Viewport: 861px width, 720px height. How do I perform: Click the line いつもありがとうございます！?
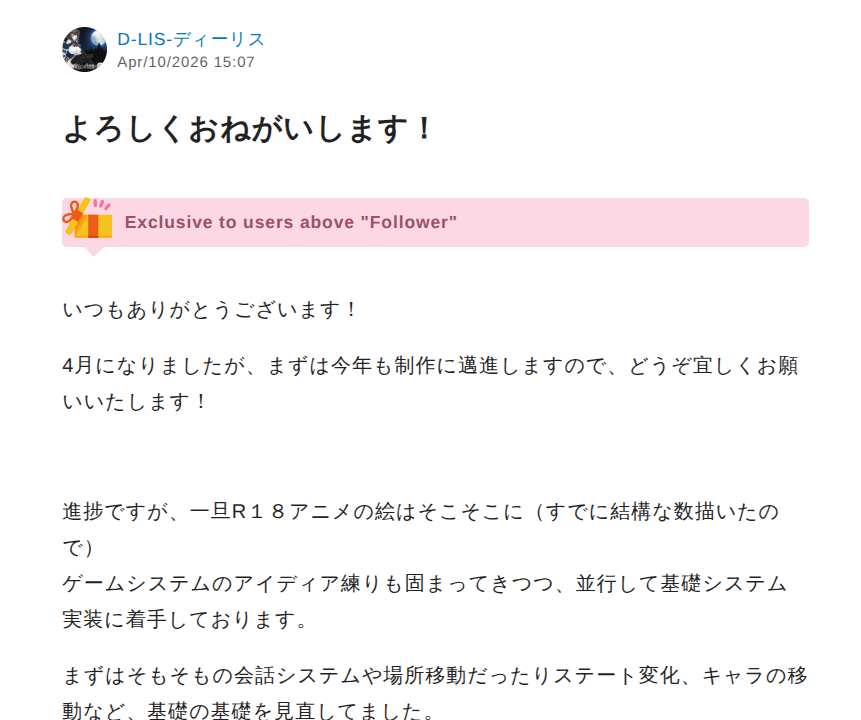click(210, 310)
